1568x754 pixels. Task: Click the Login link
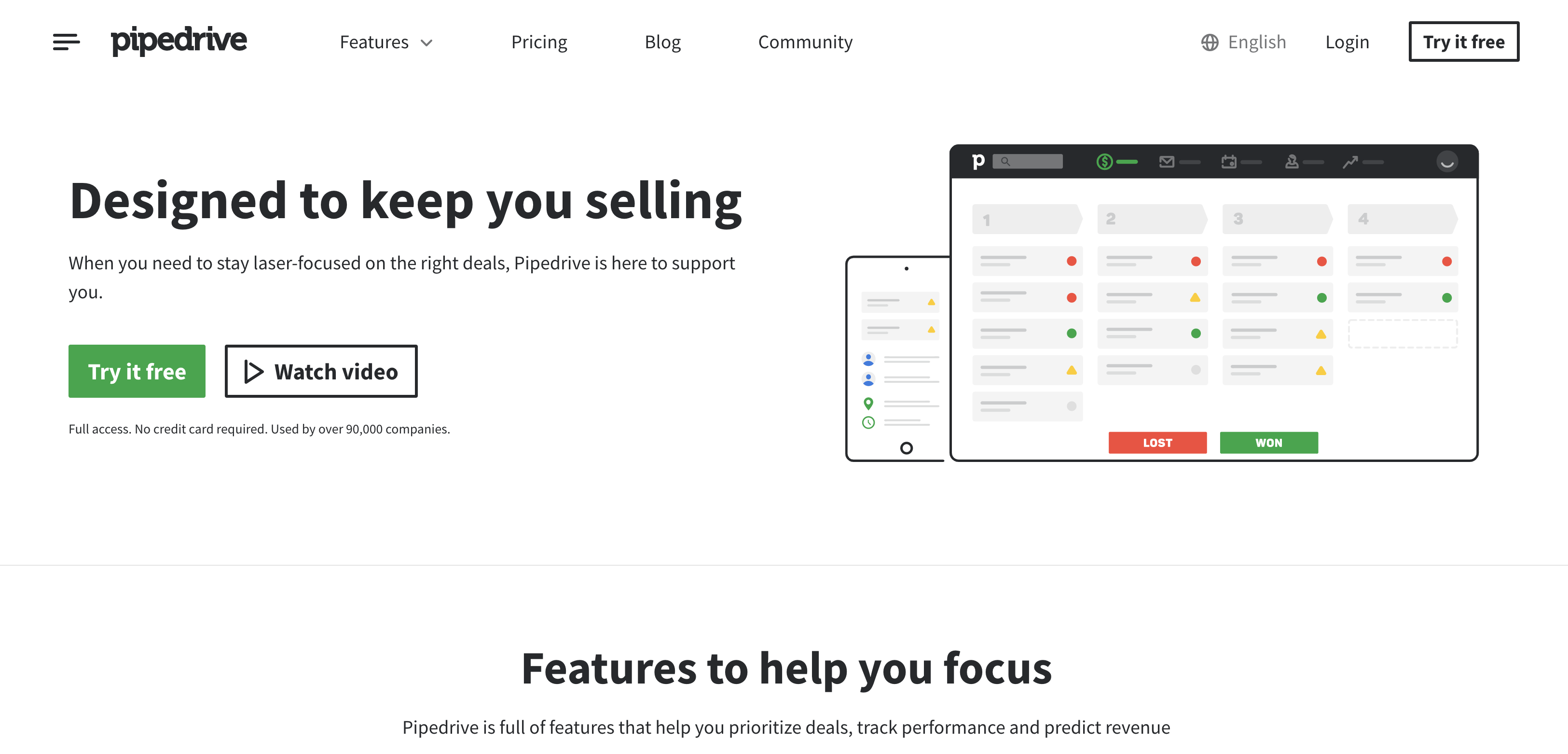[x=1348, y=41]
